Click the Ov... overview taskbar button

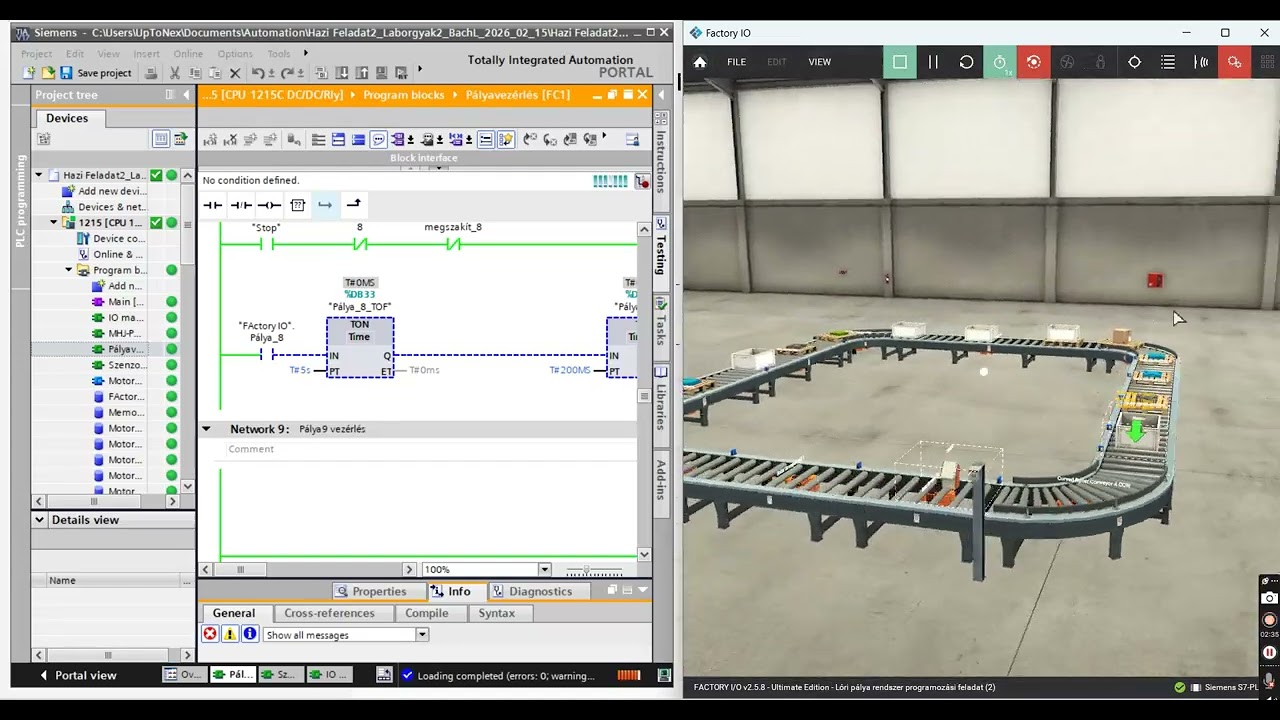point(183,675)
